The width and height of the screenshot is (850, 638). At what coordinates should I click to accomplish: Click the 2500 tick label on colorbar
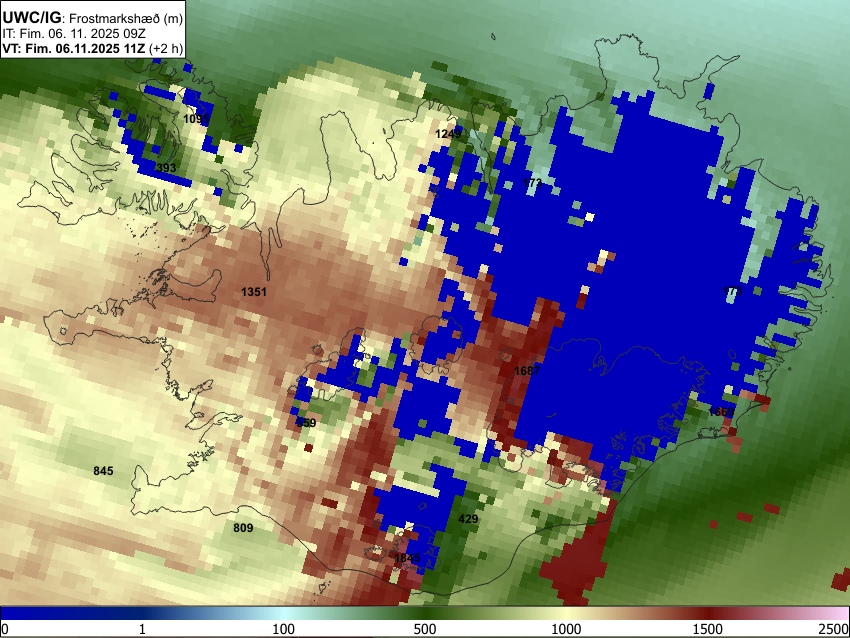tap(835, 629)
